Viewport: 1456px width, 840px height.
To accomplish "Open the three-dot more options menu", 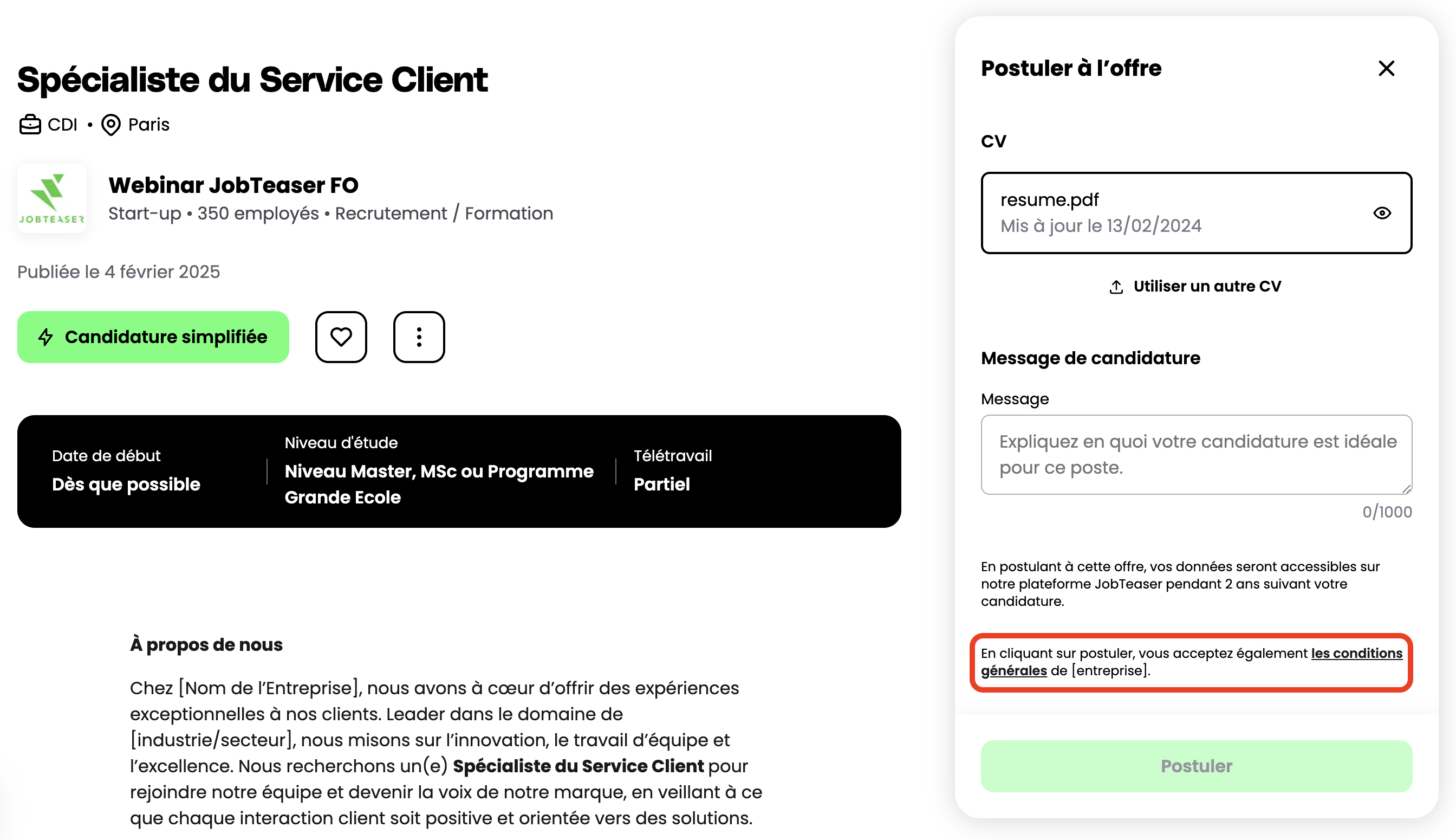I will click(x=419, y=337).
